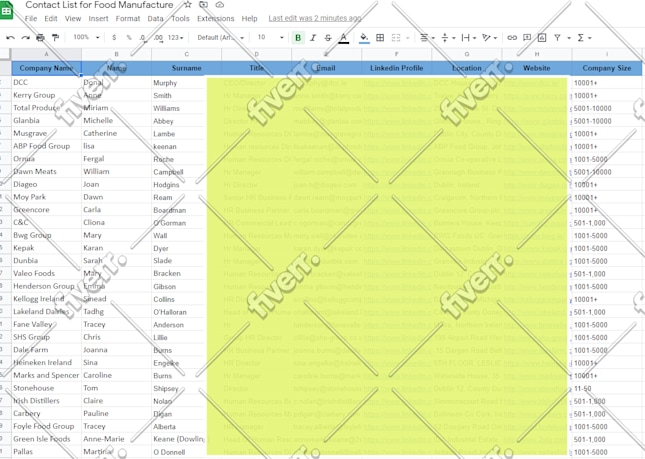Viewport: 645px width, 459px height.
Task: Increase decimal places button
Action: click(x=158, y=38)
